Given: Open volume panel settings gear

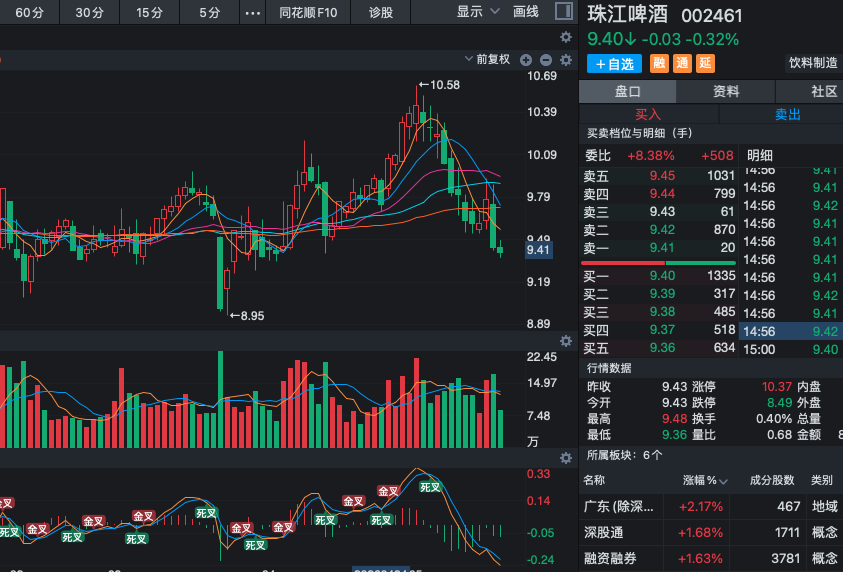Looking at the screenshot, I should 566,341.
